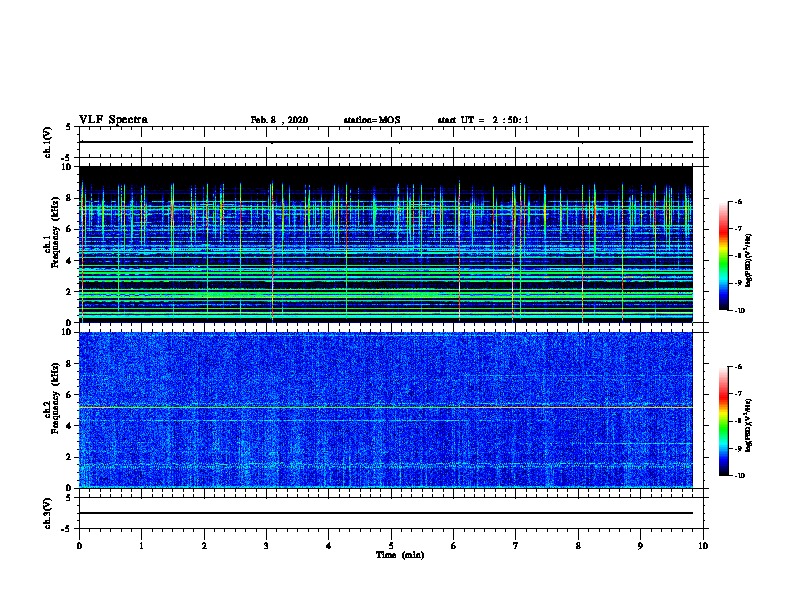
Task: Click the 'start UT = 2:50:1' text
Action: point(483,120)
